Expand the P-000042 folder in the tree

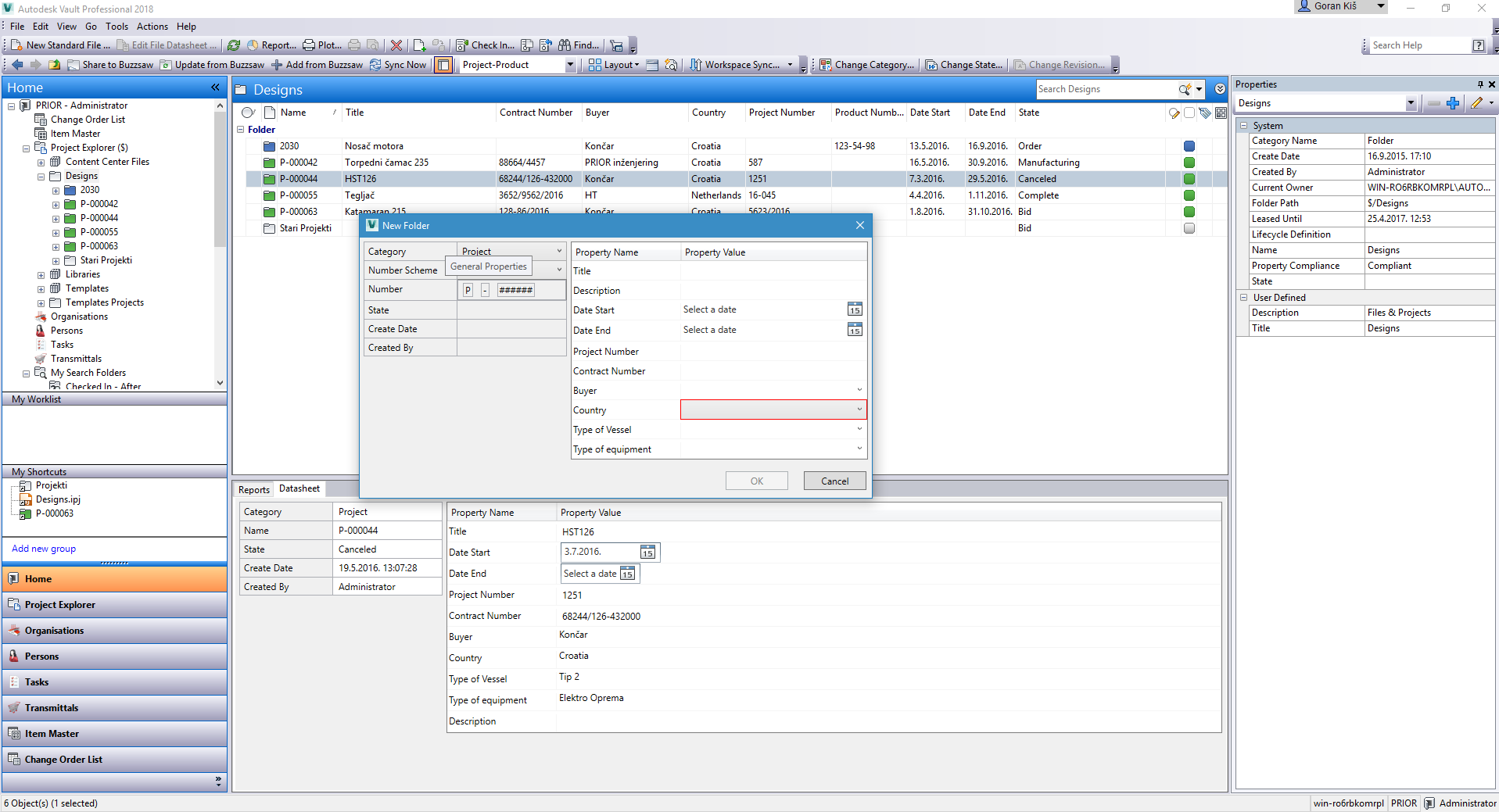[56, 205]
